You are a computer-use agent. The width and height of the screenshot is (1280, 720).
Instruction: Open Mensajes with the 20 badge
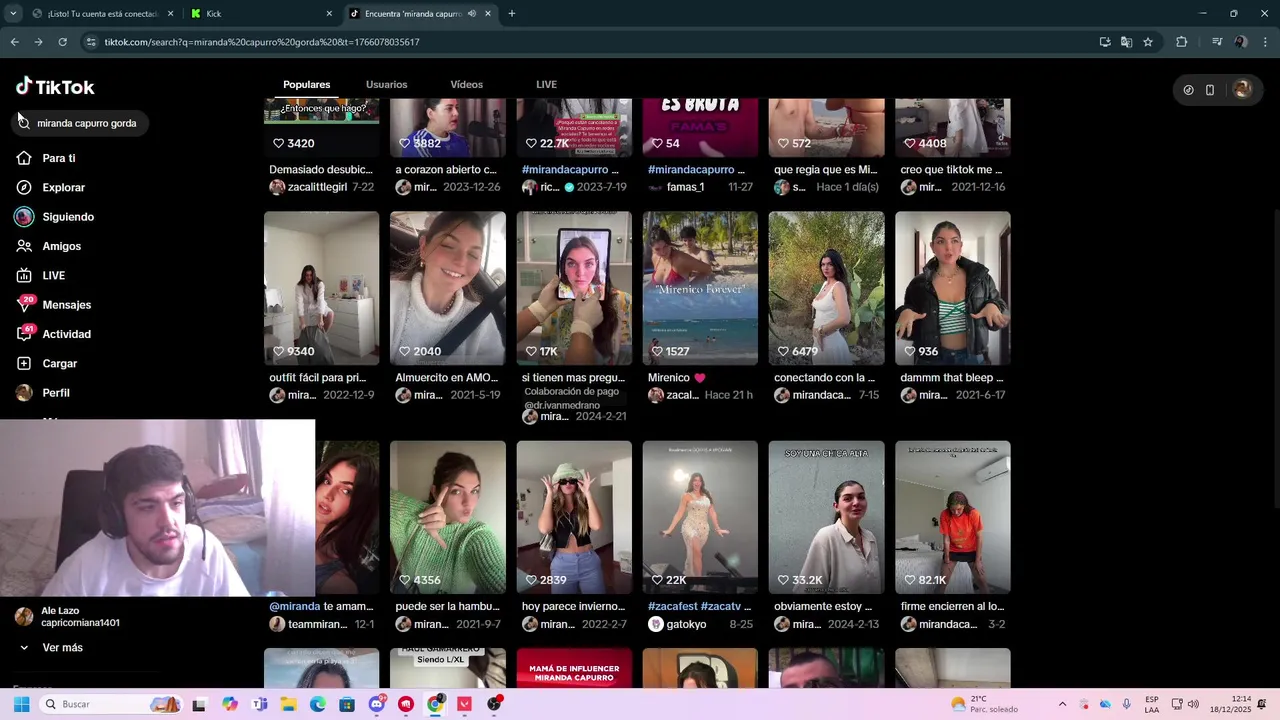54,304
